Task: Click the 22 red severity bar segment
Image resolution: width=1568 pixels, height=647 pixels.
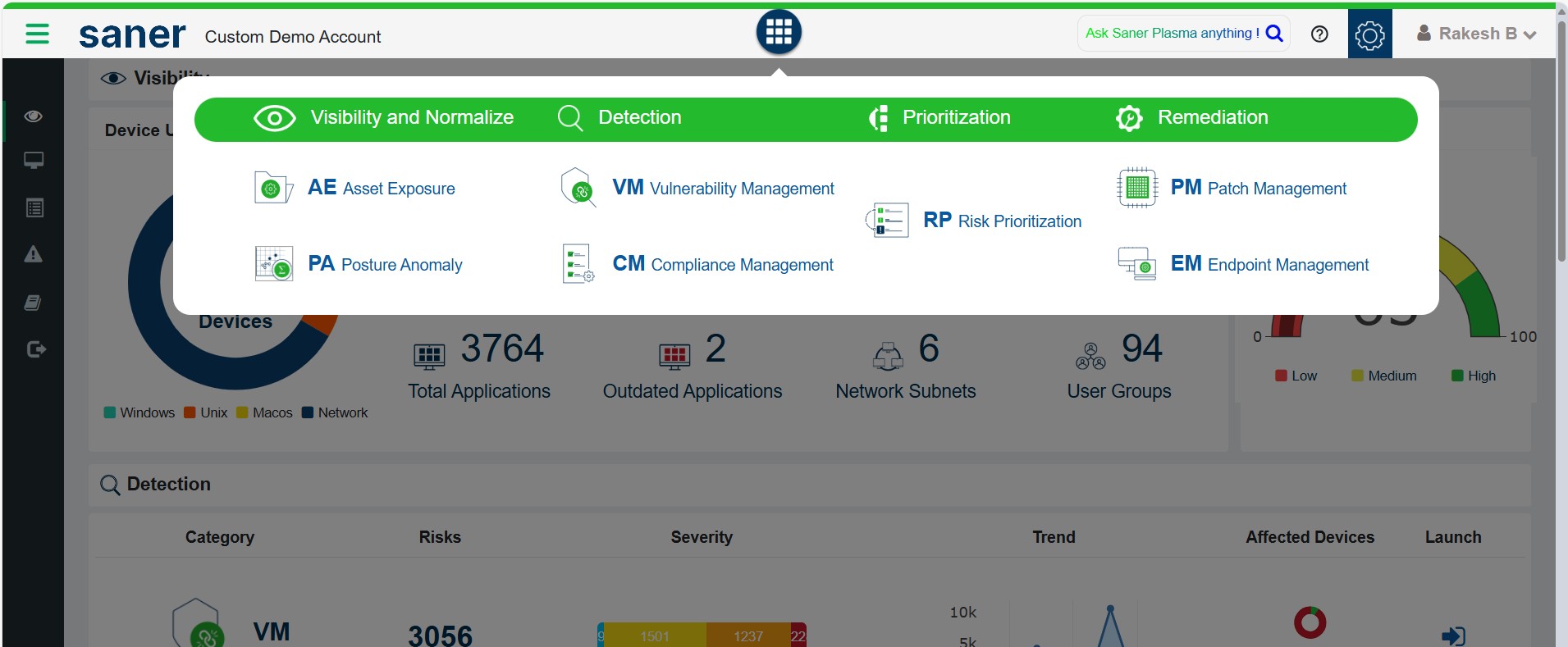Action: click(x=798, y=636)
